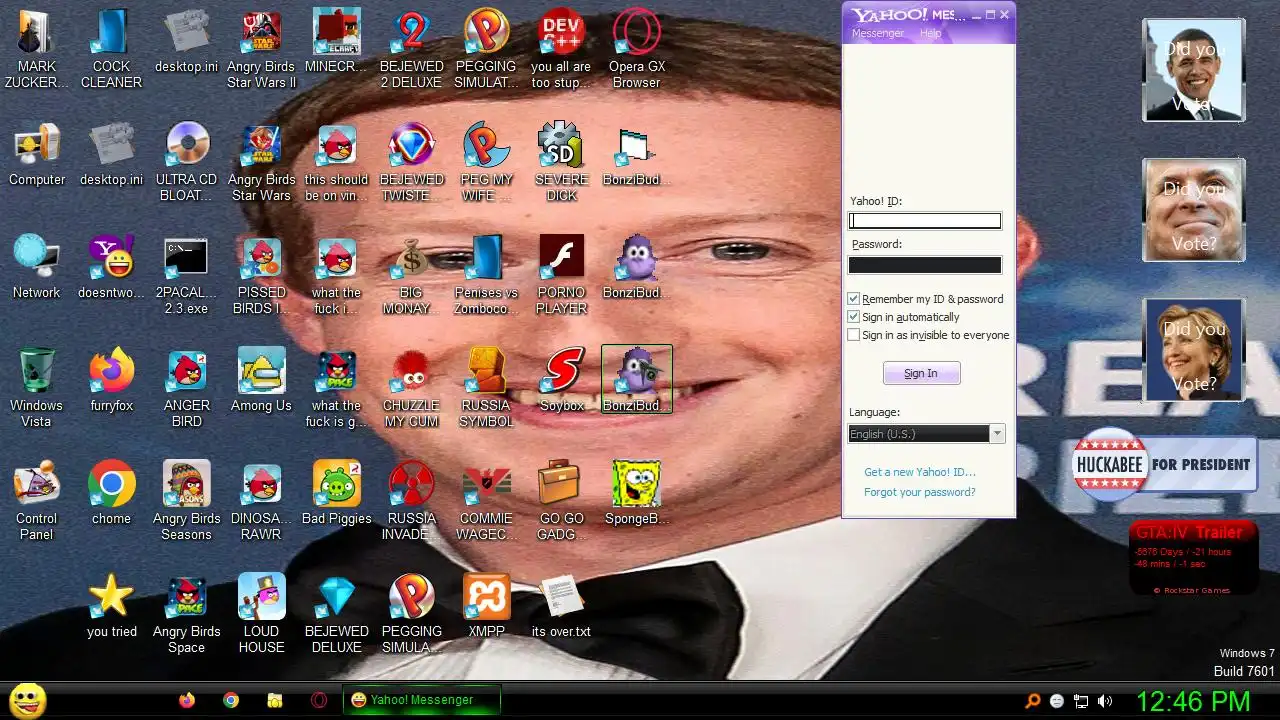Open the DINOSA... RAWR desktop icon
The width and height of the screenshot is (1280, 720).
tap(262, 500)
